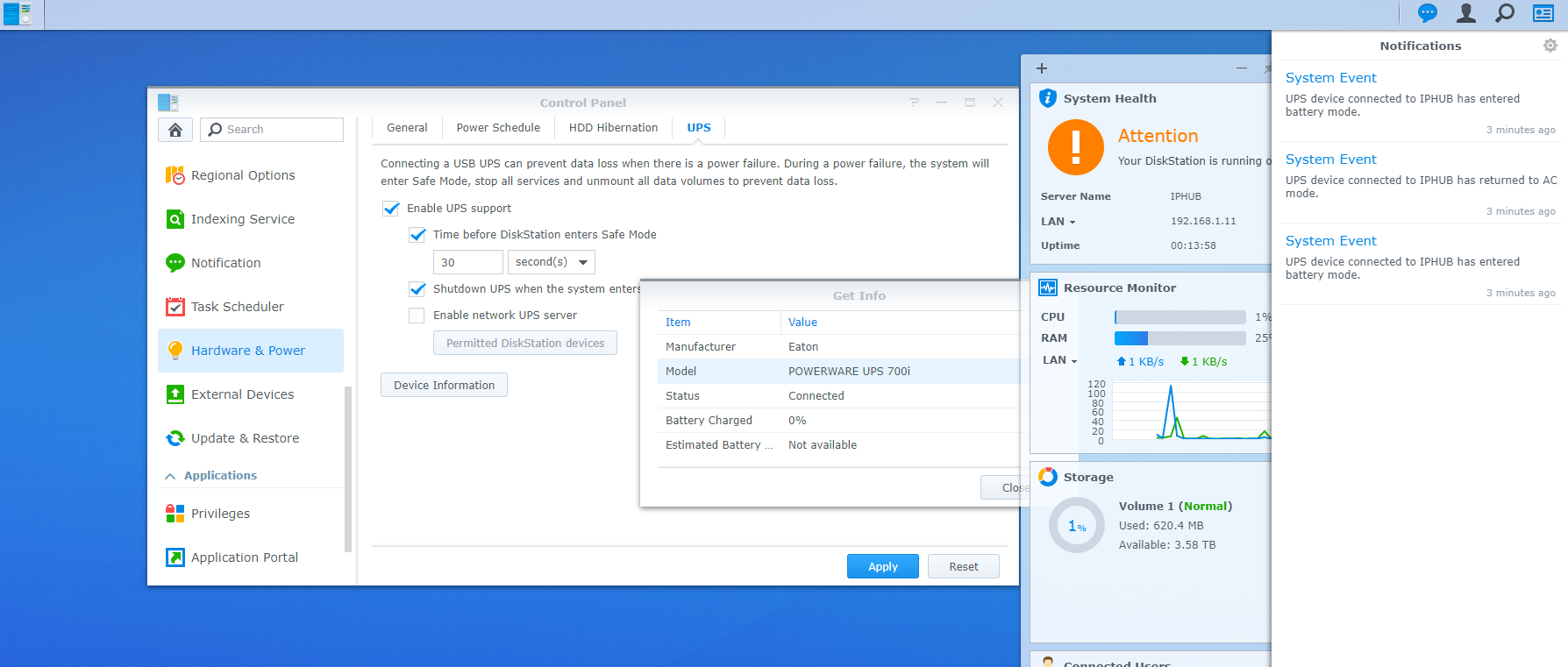Click the Device Information button
This screenshot has height=667, width=1568.
click(444, 386)
